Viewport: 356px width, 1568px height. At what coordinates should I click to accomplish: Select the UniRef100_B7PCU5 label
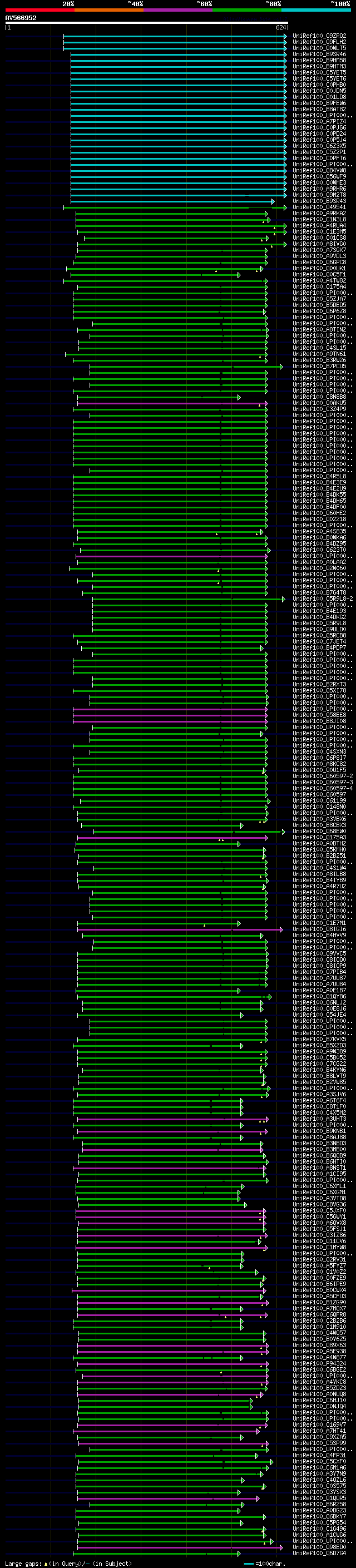tap(319, 366)
